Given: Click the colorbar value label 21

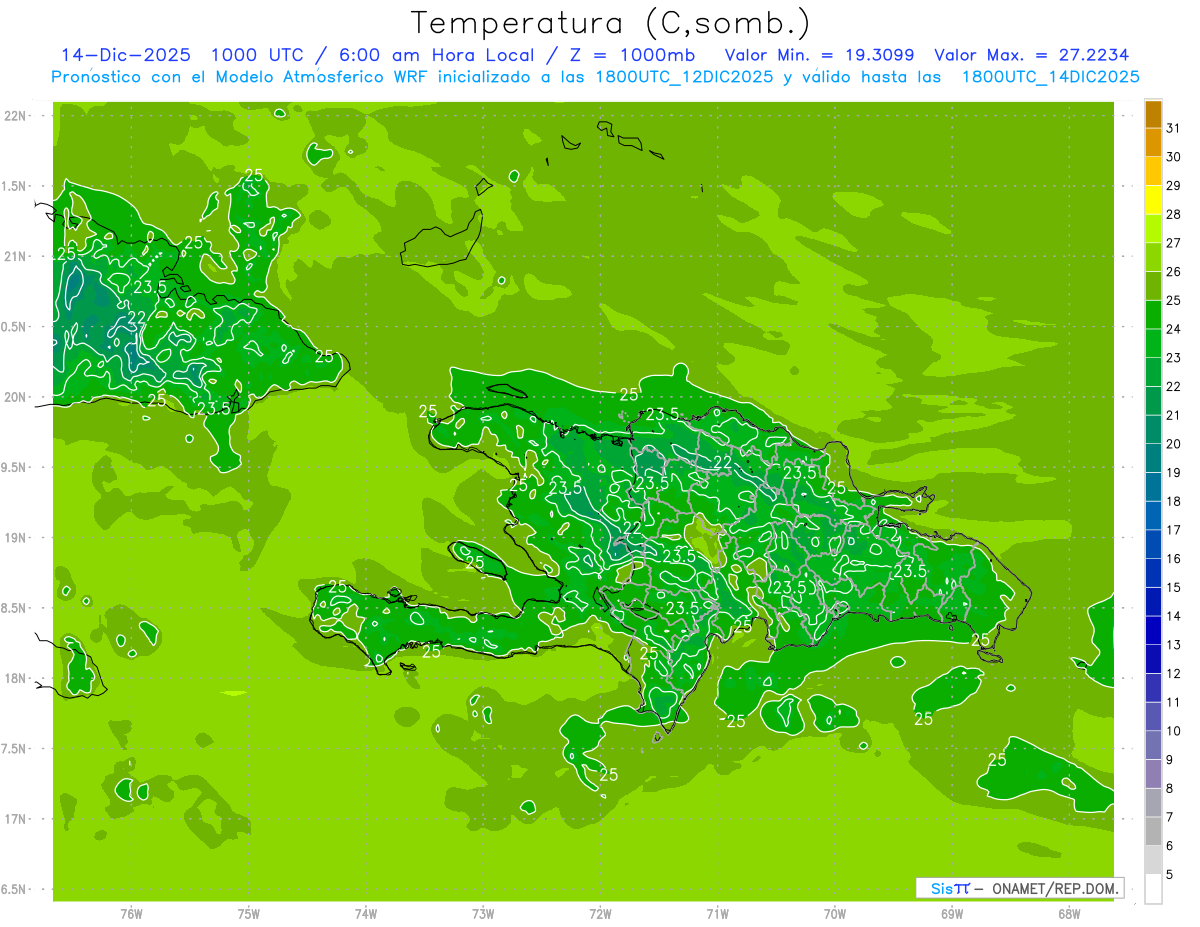Looking at the screenshot, I should click(1173, 415).
